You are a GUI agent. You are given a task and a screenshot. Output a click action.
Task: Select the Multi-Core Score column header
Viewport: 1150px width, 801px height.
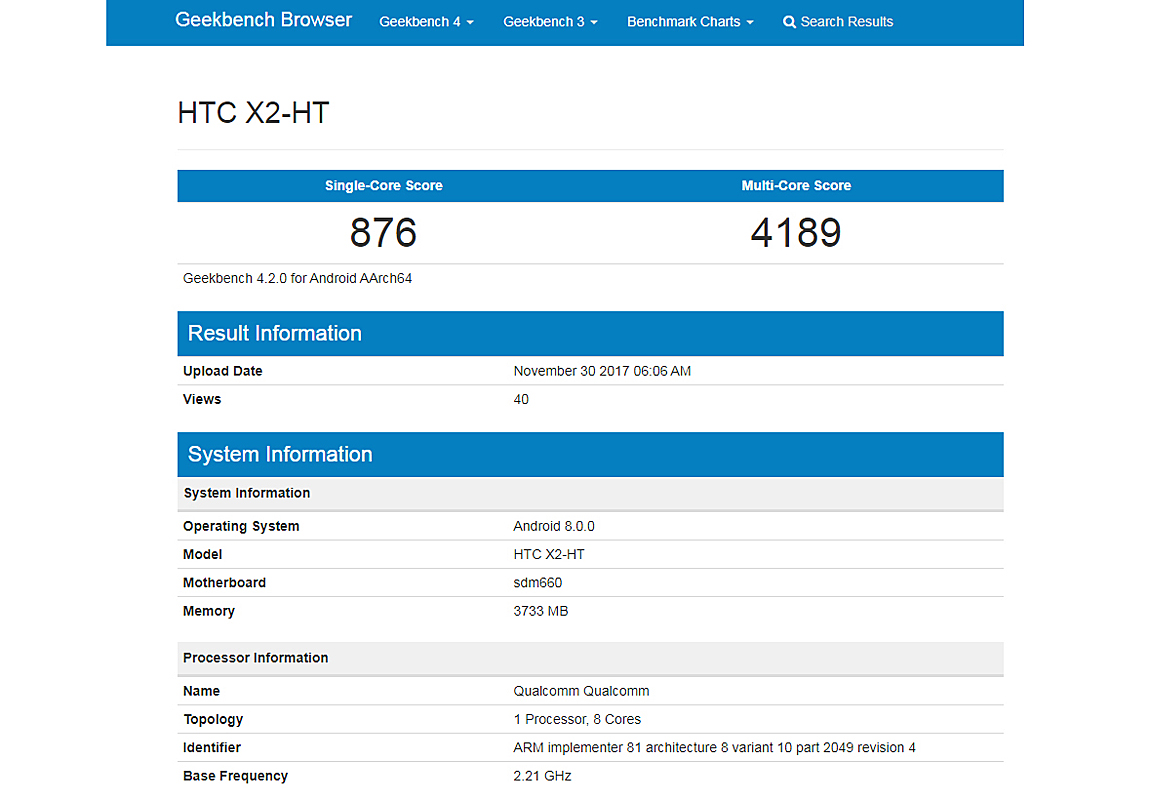click(796, 186)
